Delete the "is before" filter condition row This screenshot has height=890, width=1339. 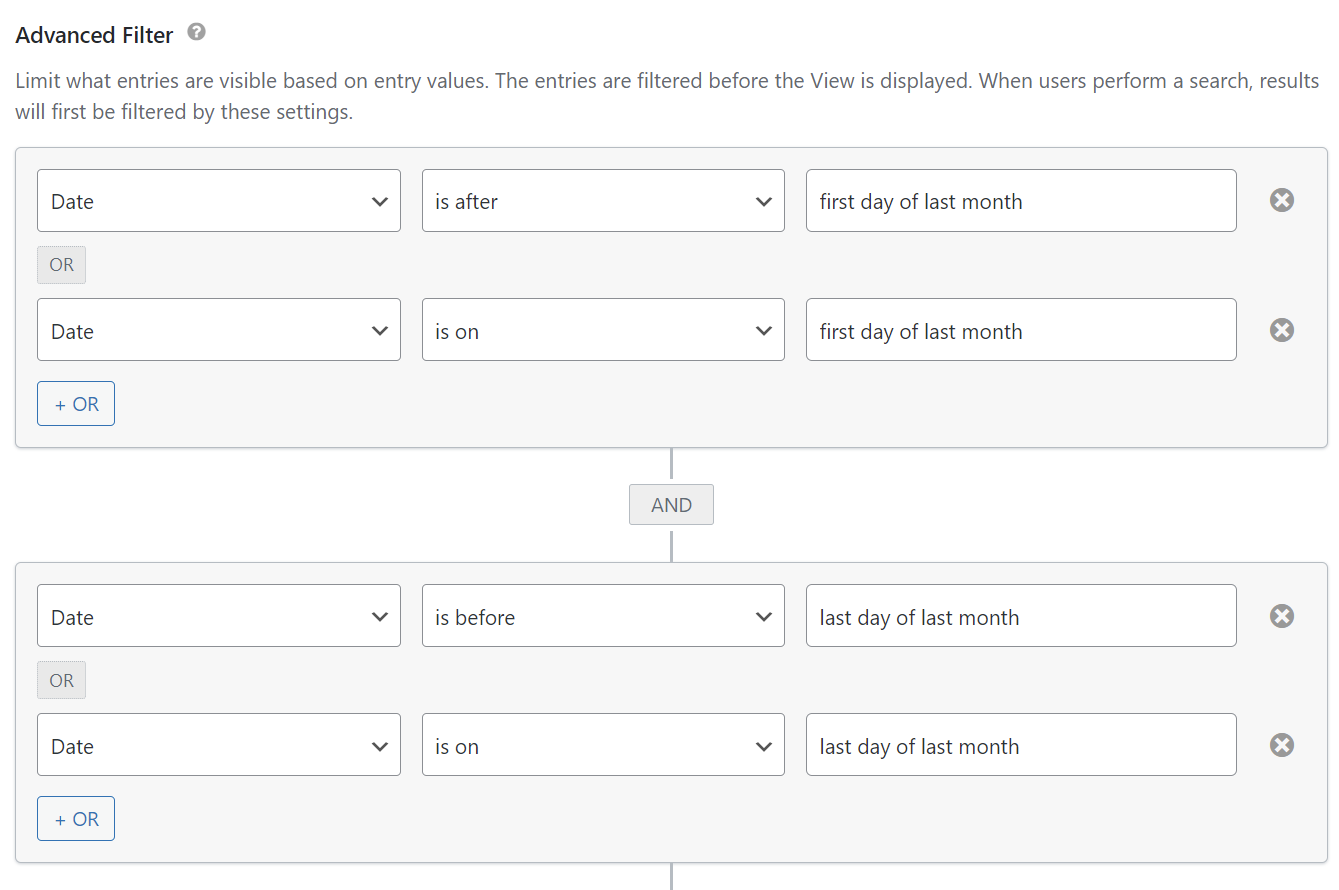pyautogui.click(x=1282, y=616)
